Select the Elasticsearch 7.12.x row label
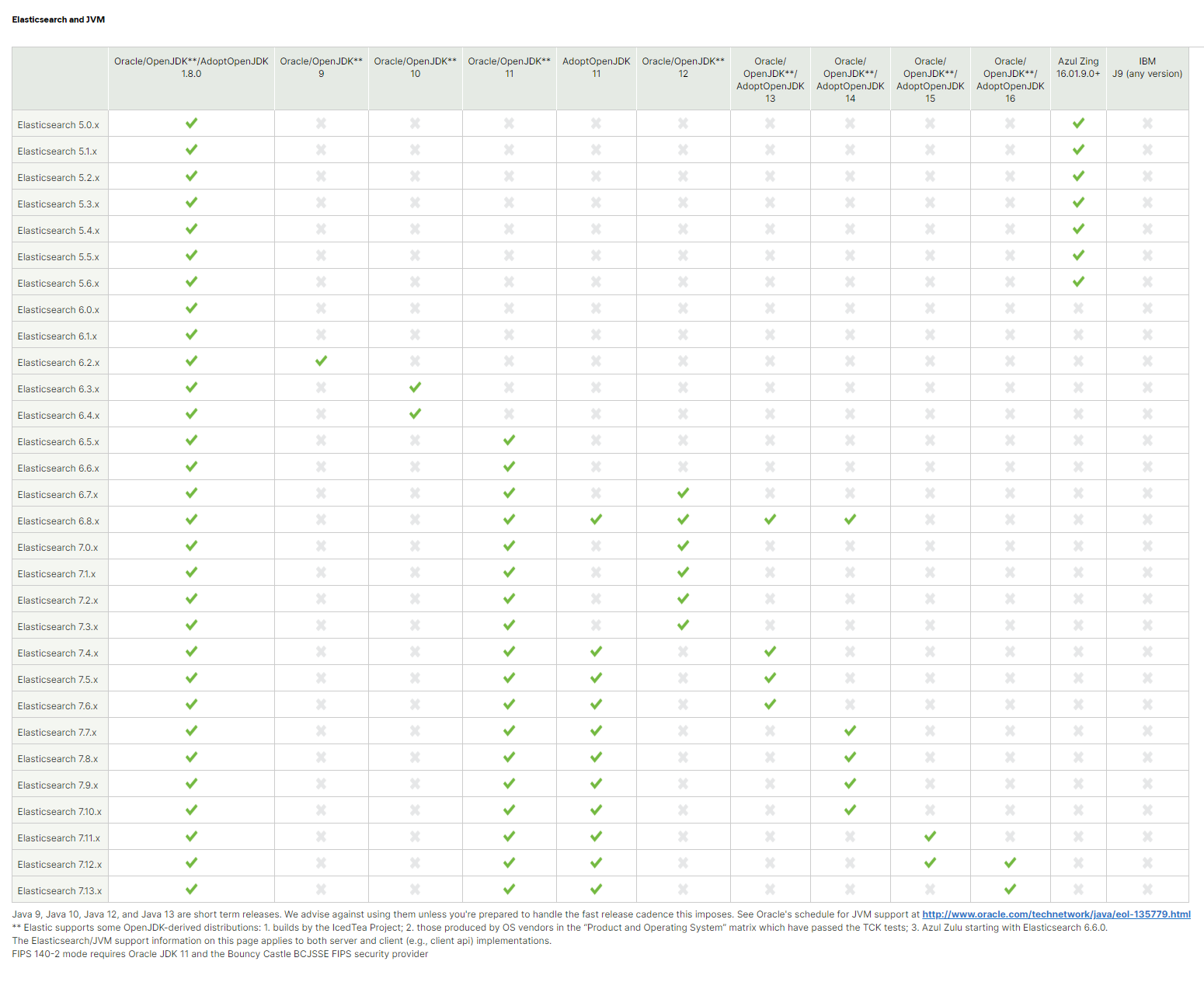The height and width of the screenshot is (989, 1204). click(60, 865)
